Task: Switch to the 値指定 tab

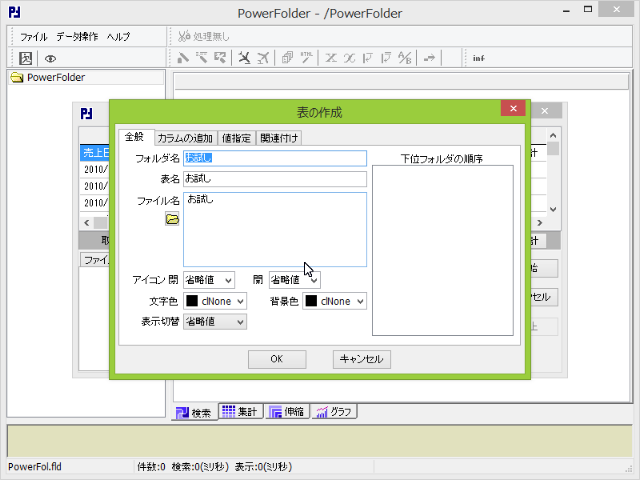Action: pos(236,138)
